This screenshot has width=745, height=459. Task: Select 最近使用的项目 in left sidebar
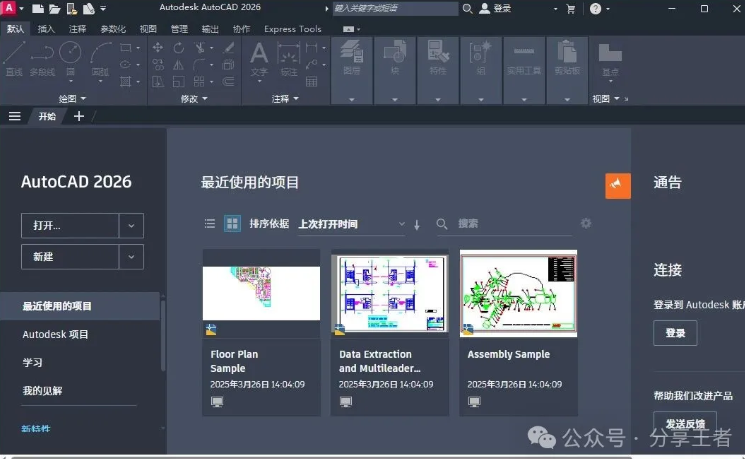click(80, 306)
